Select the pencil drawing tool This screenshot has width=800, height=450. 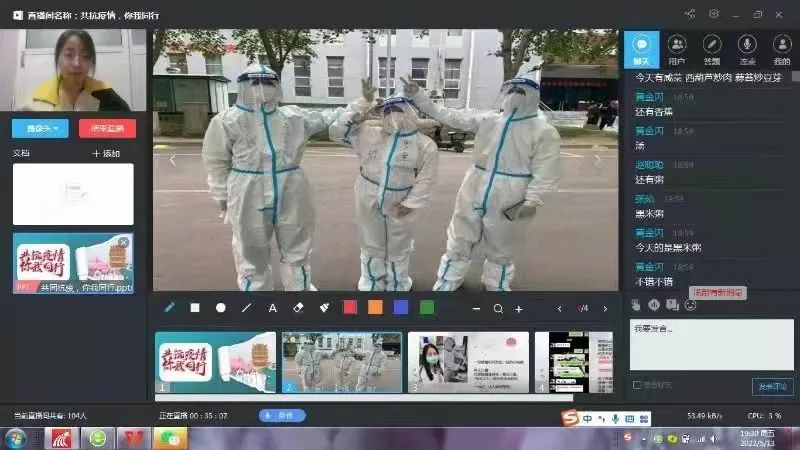[169, 308]
